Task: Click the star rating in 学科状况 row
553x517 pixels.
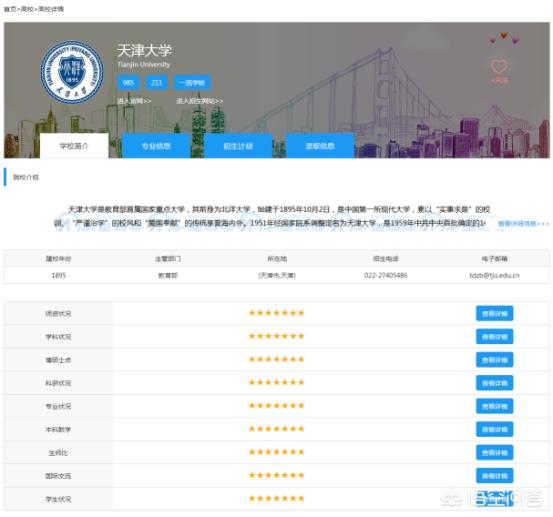Action: tap(276, 336)
